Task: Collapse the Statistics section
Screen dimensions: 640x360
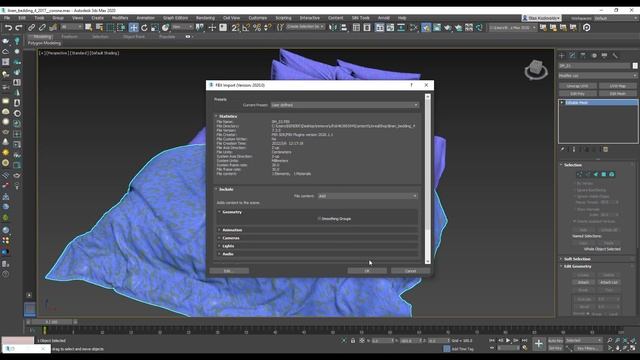Action: (x=216, y=116)
